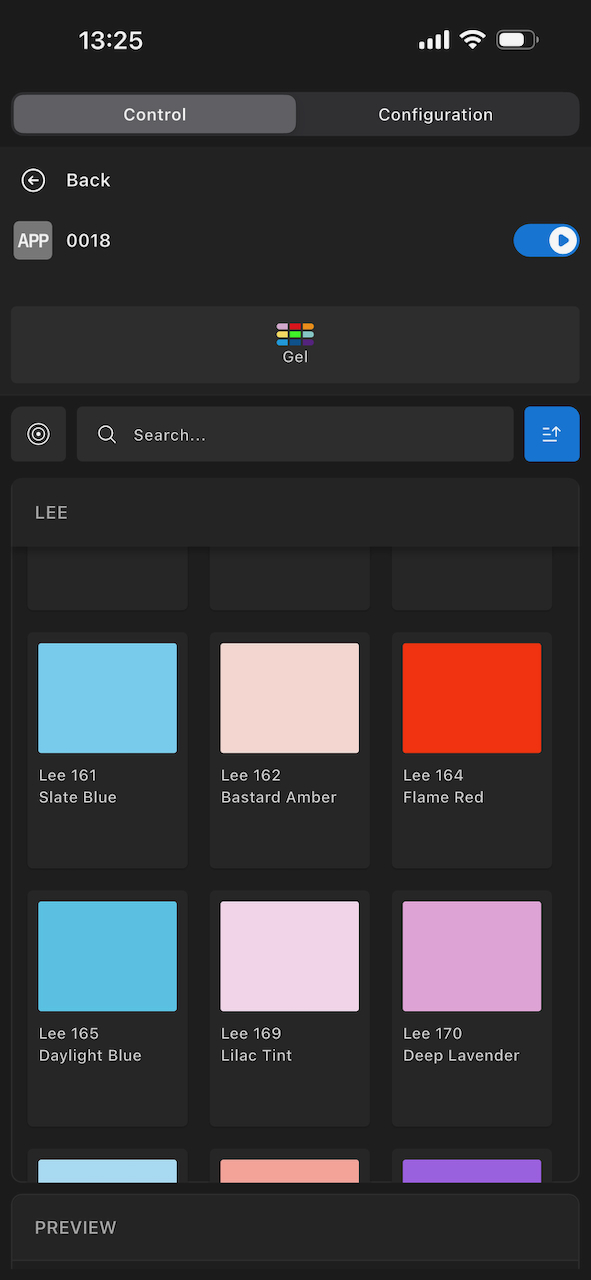
Task: Click the 0018 fixture name text
Action: [x=88, y=241]
